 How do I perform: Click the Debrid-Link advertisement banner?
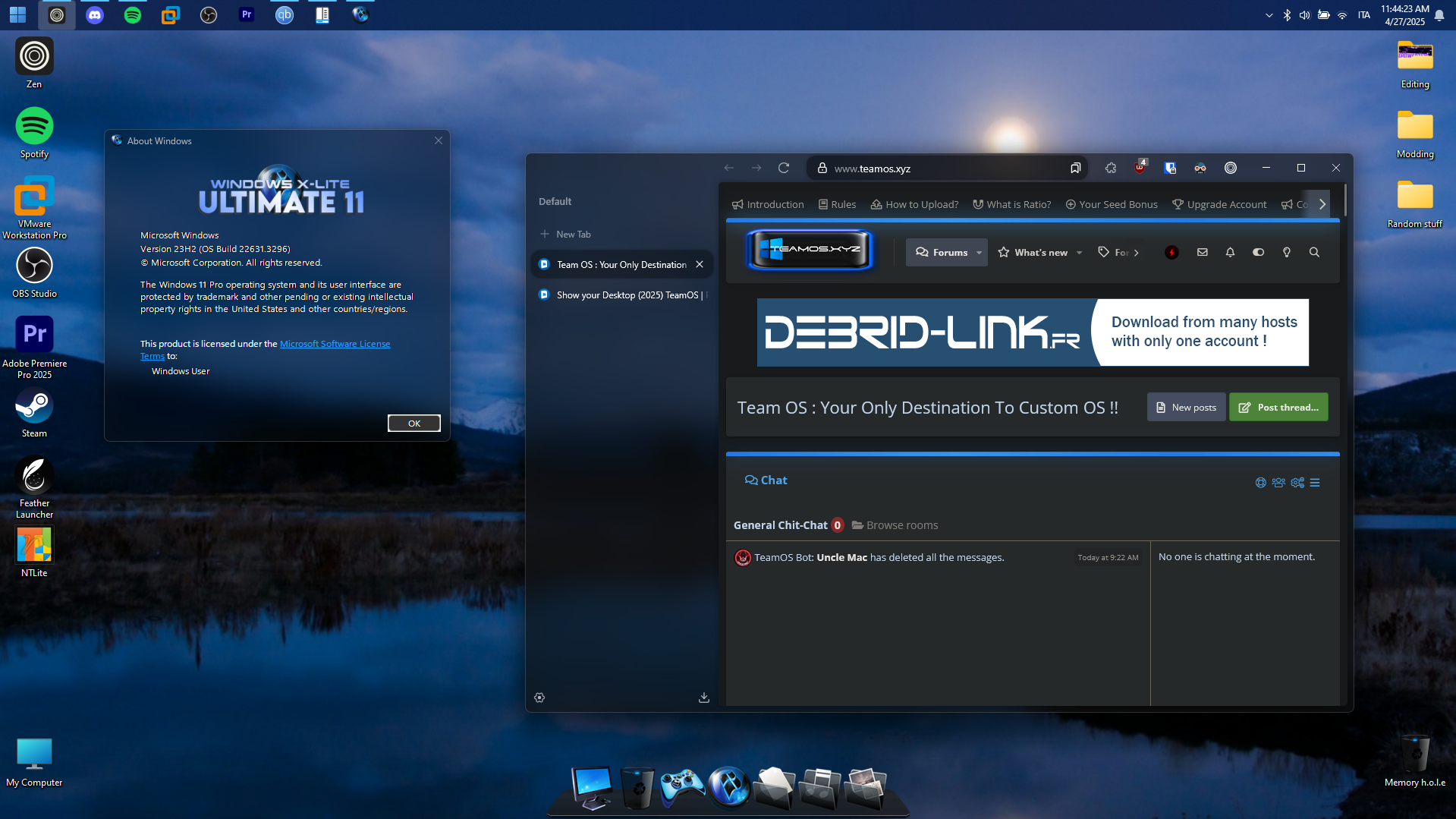(1033, 332)
